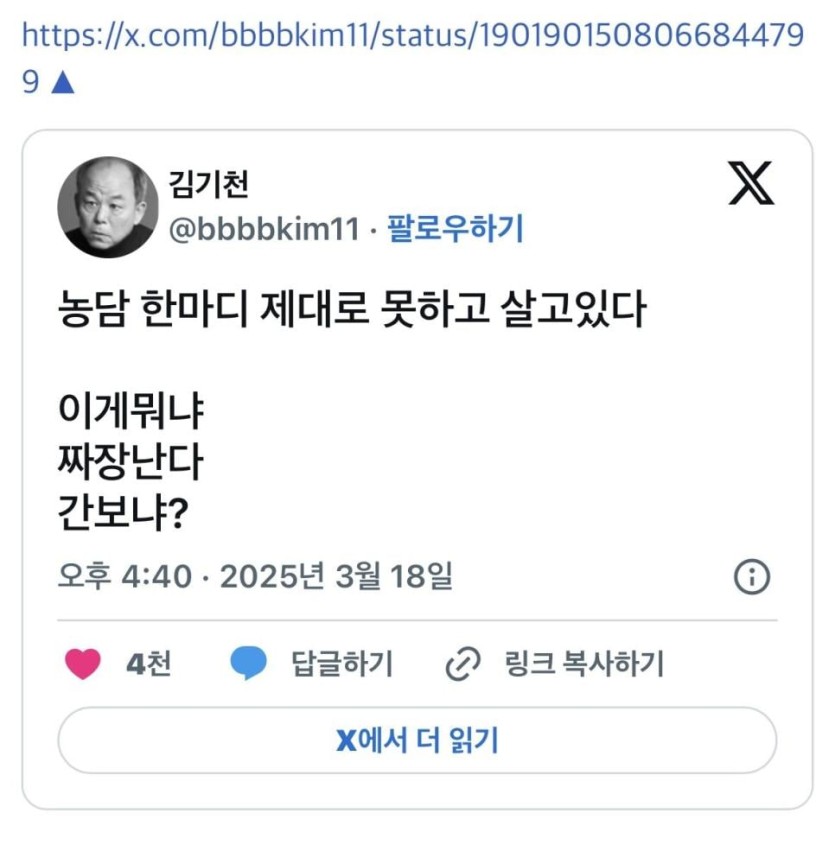
Task: Click the heart like icon
Action: tap(83, 664)
